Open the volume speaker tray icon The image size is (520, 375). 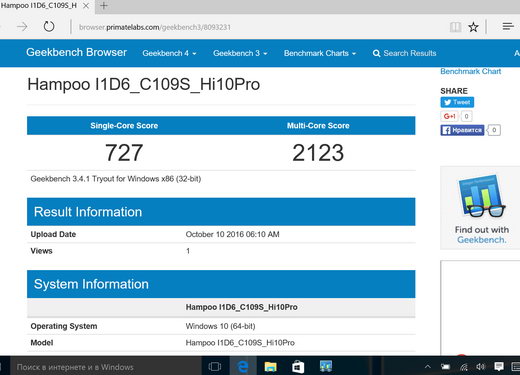(481, 367)
